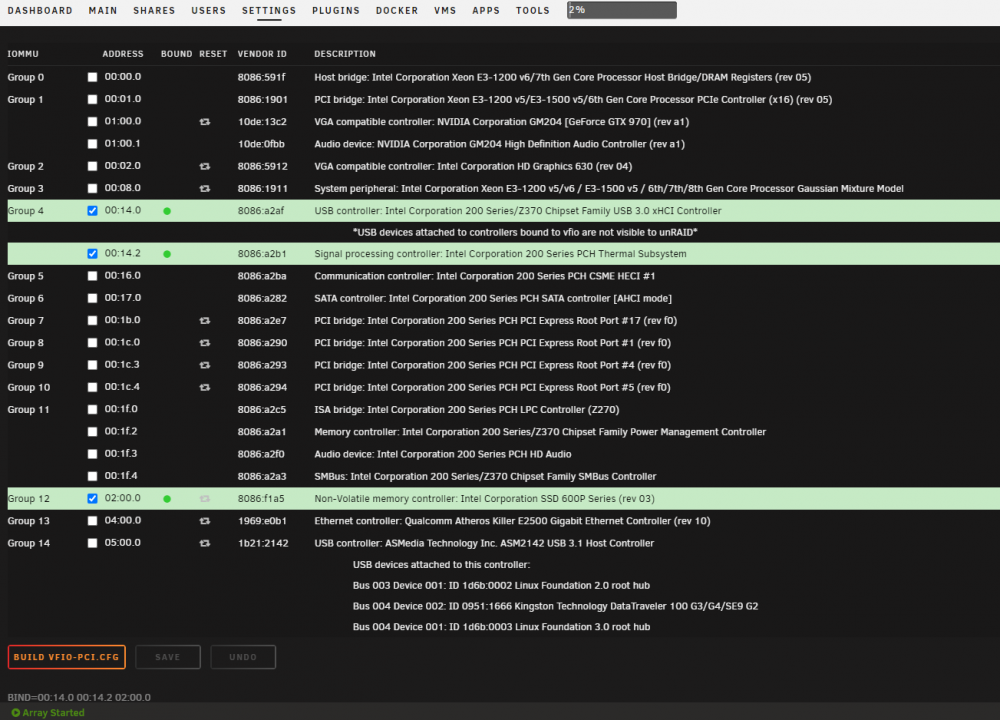Click the Save button

point(168,657)
